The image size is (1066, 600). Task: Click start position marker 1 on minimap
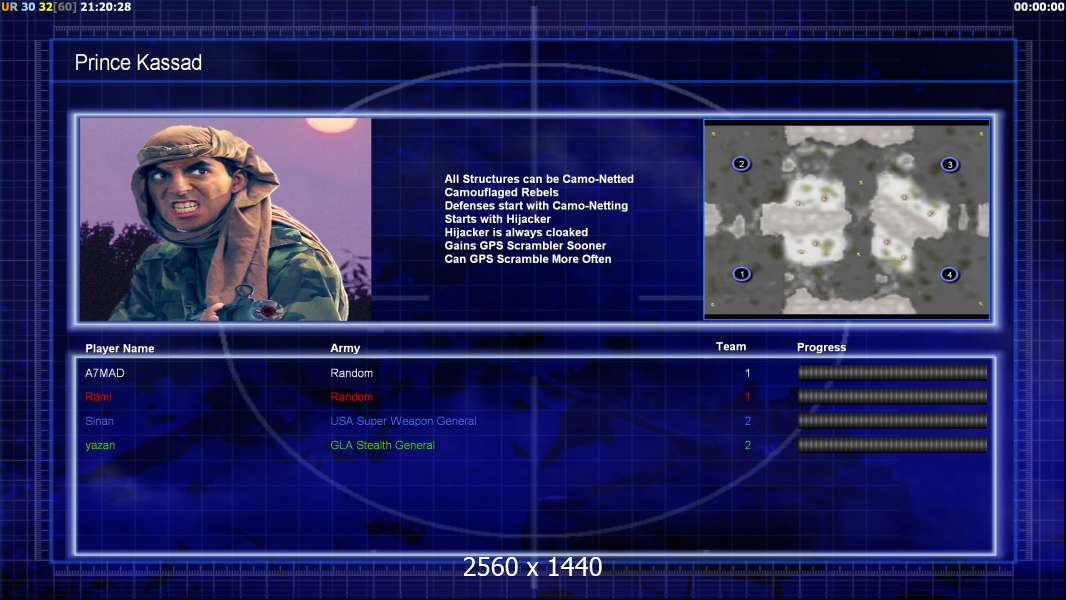point(742,274)
